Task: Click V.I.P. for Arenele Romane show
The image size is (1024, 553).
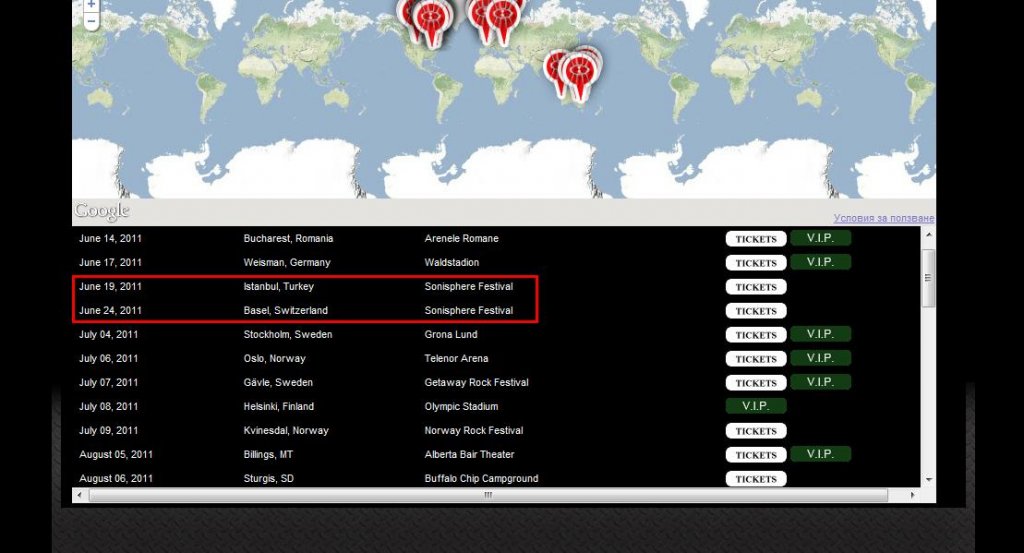Action: 820,238
